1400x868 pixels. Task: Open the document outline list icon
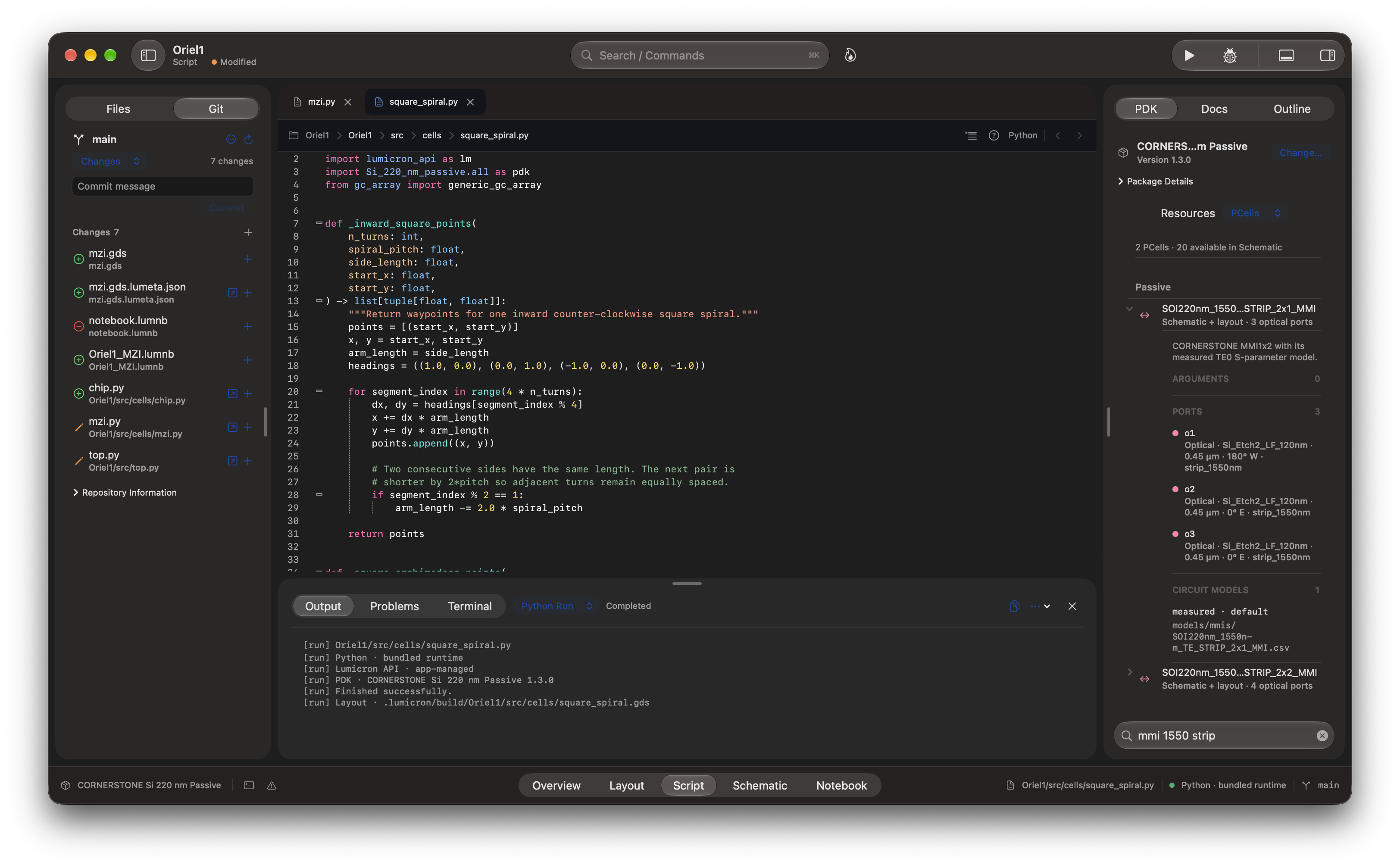coord(971,135)
